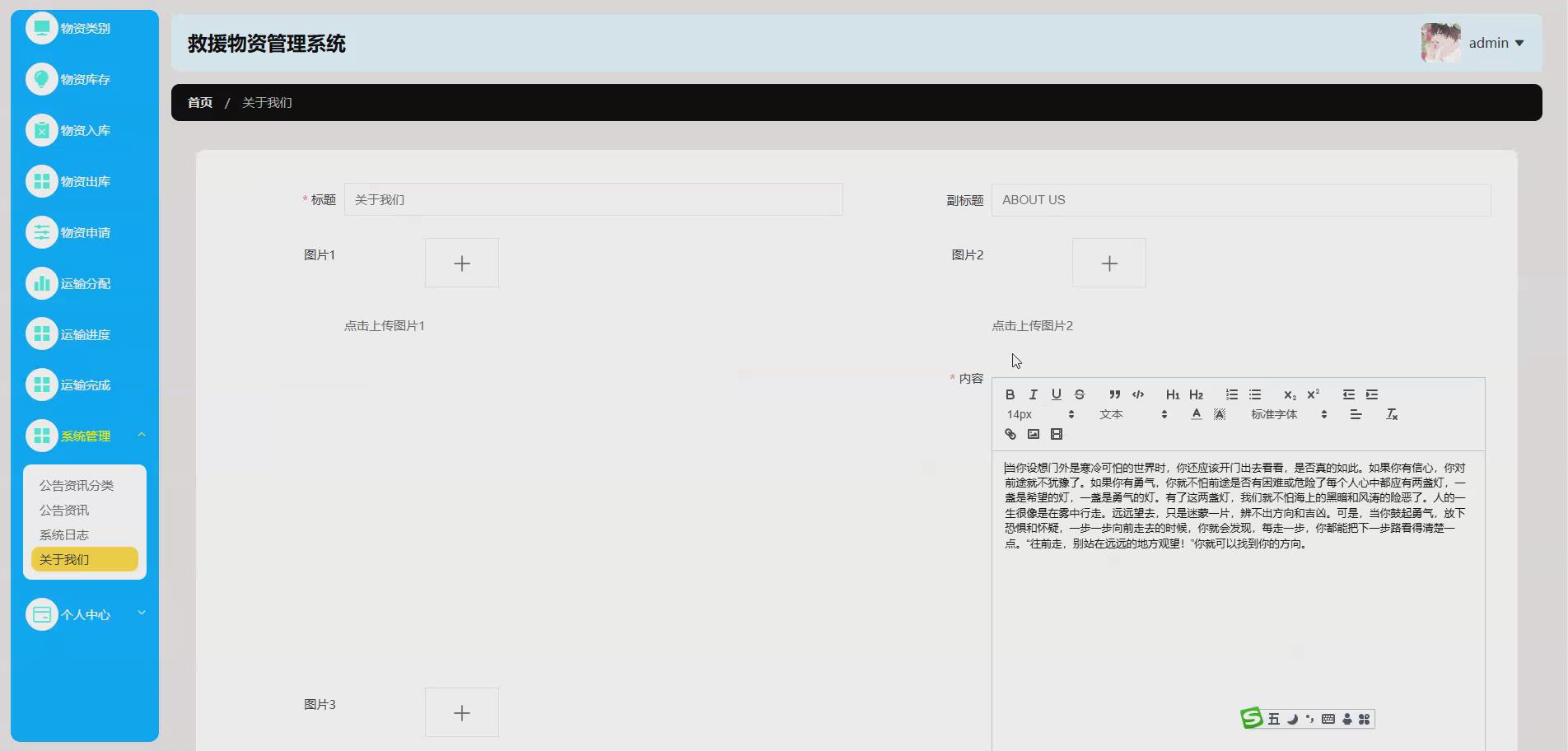The height and width of the screenshot is (751, 1568).
Task: Open the 文本 header style dropdown
Action: (x=1133, y=414)
